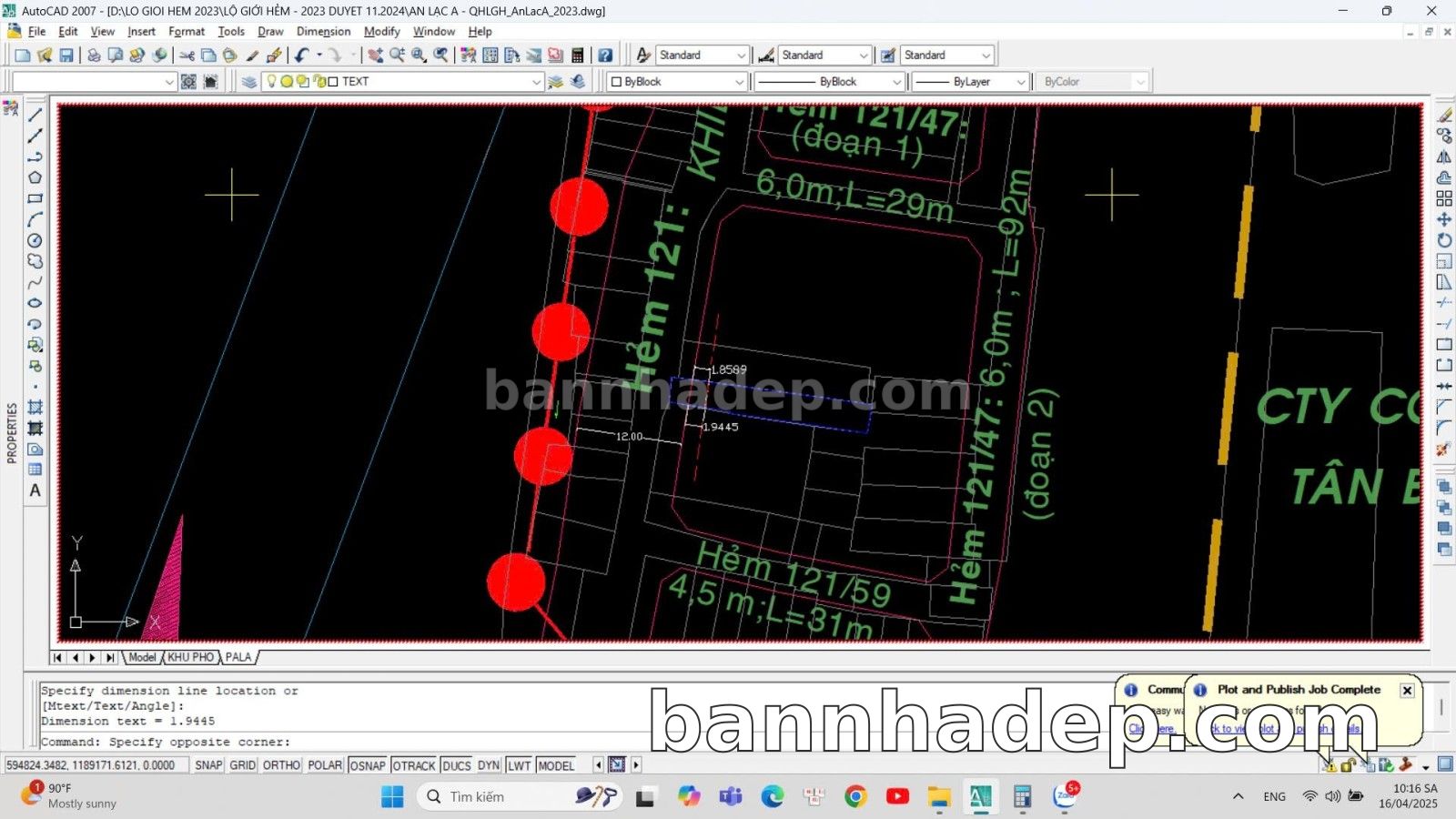1456x819 pixels.
Task: Save the drawing with the Save icon
Action: pyautogui.click(x=66, y=56)
